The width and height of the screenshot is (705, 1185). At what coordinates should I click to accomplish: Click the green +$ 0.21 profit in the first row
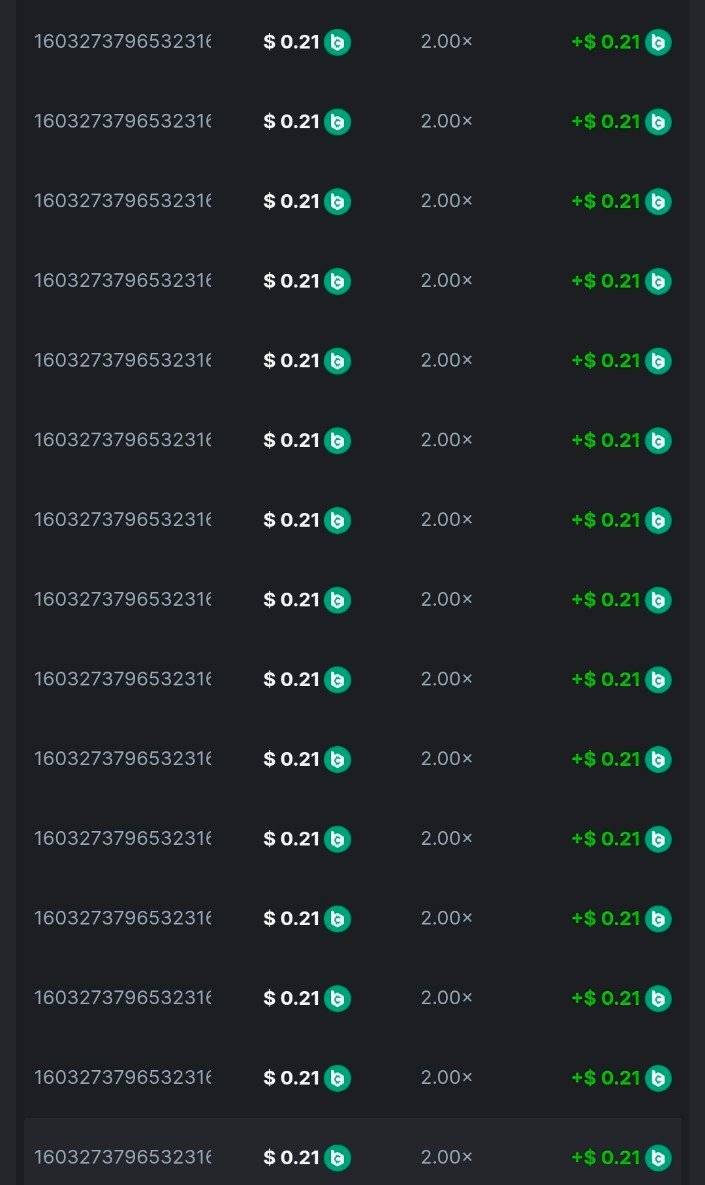coord(605,42)
